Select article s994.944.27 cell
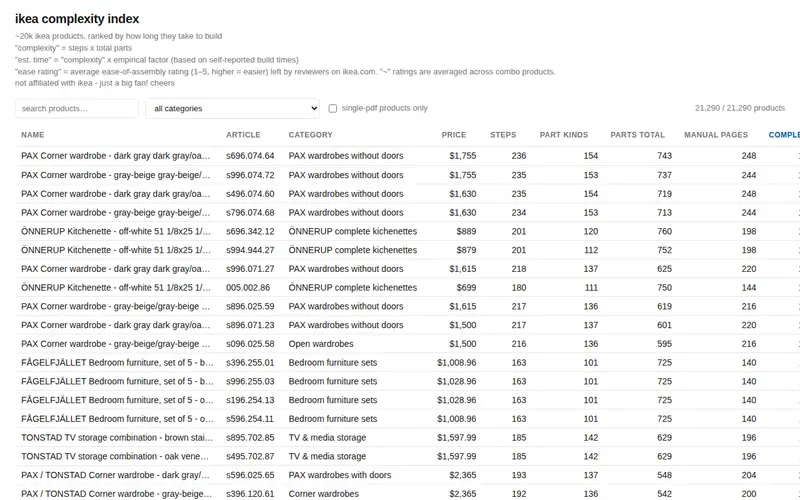800x500 pixels. [250, 250]
